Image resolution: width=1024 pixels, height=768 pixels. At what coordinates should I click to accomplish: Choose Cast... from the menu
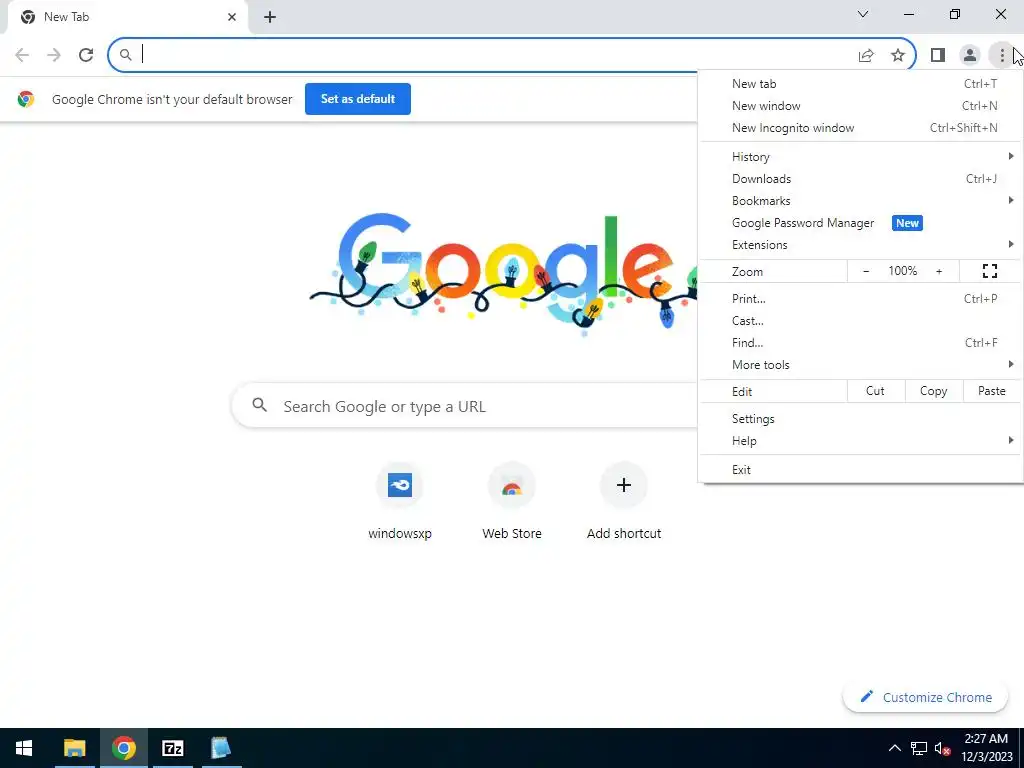861,321
